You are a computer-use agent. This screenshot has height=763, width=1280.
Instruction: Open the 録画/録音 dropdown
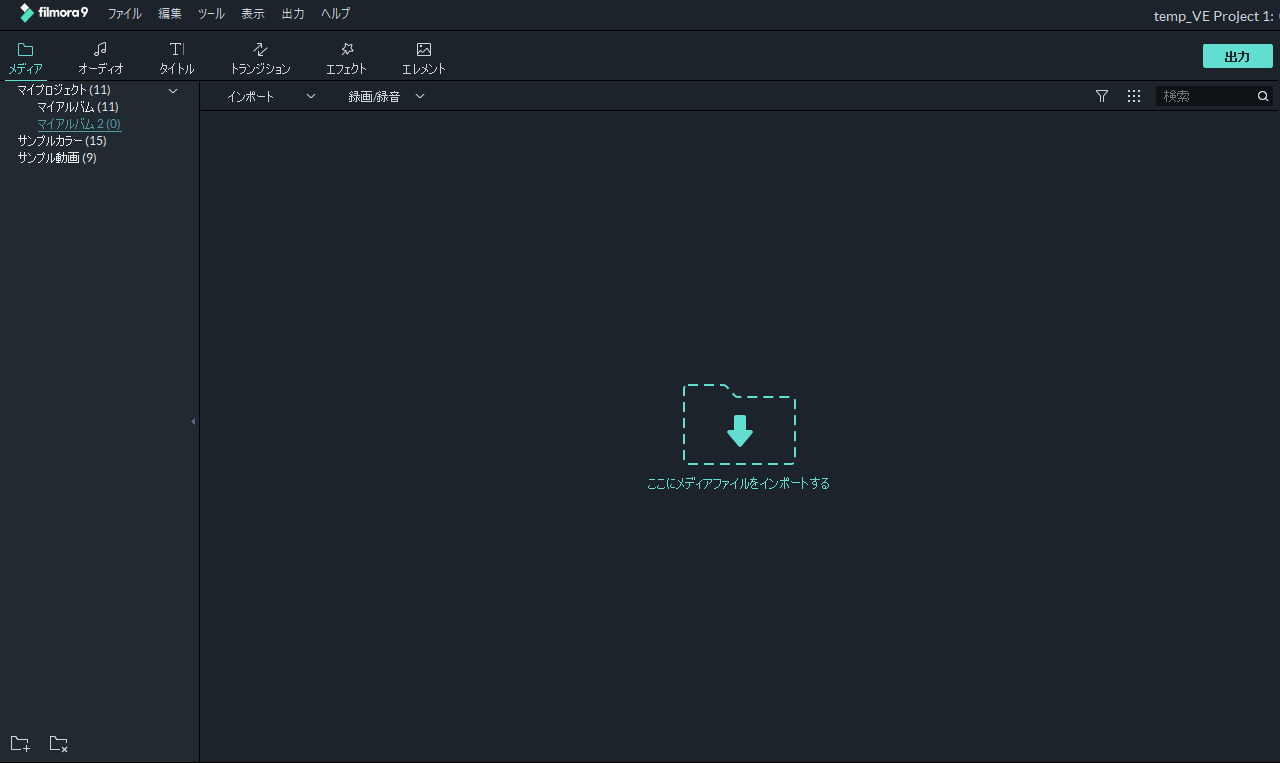click(x=386, y=96)
